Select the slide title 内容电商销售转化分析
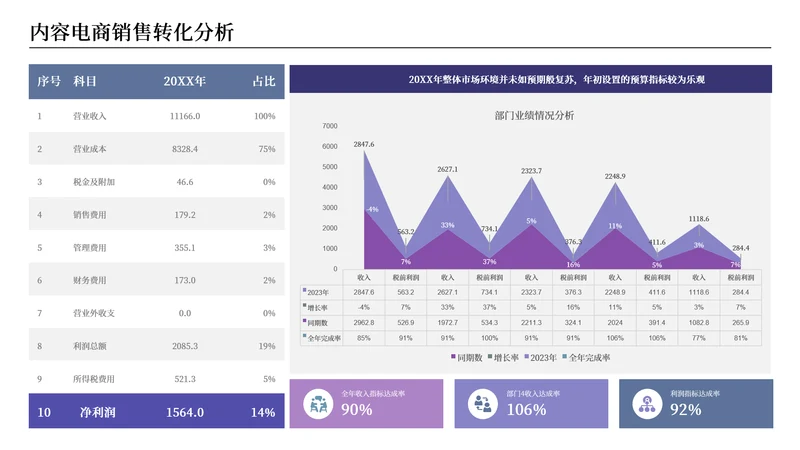 pos(132,32)
